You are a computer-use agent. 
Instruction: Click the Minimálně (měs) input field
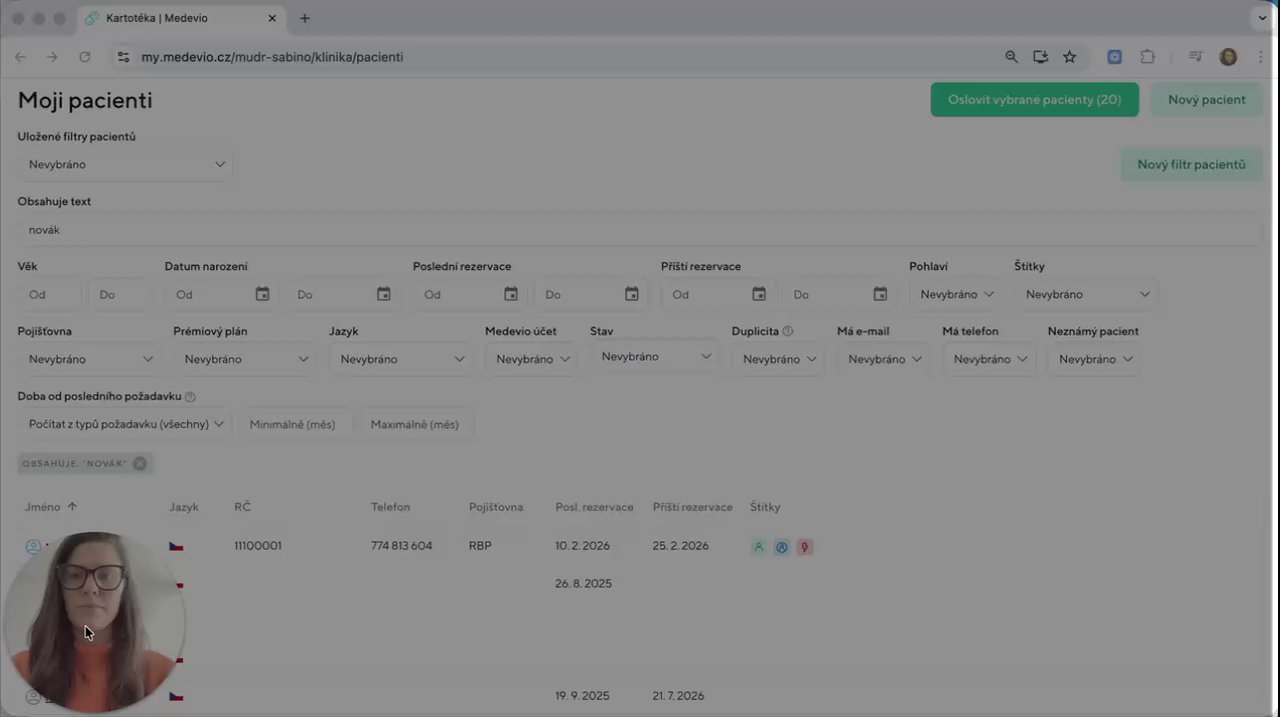(295, 424)
